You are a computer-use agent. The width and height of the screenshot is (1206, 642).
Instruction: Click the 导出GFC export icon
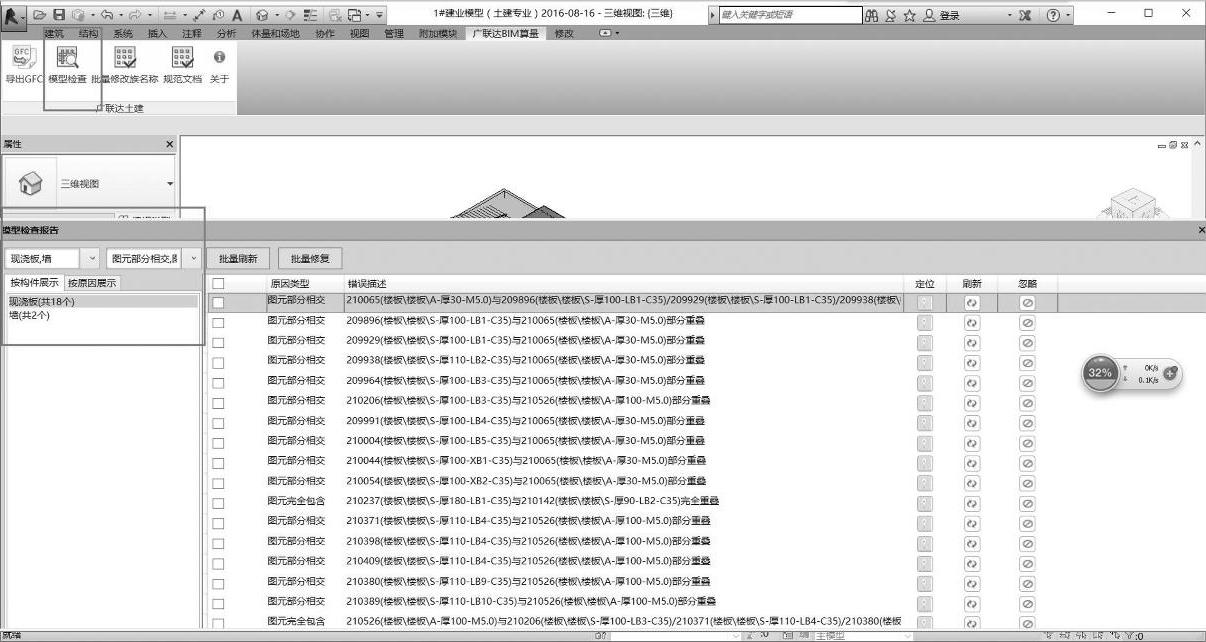[24, 60]
